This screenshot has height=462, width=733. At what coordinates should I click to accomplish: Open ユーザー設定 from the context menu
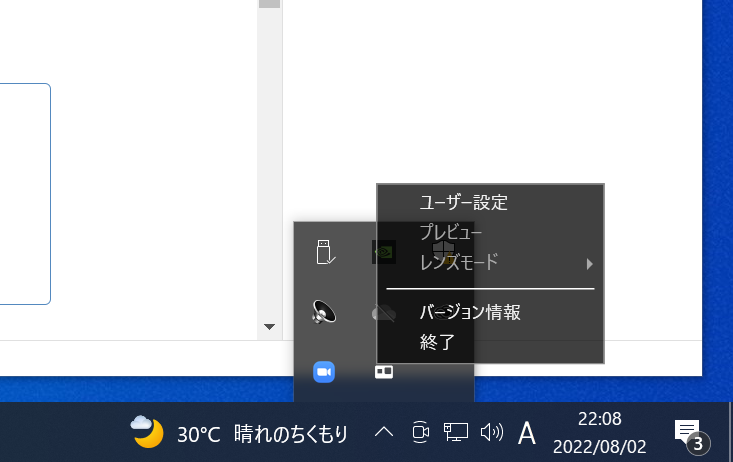[490, 202]
